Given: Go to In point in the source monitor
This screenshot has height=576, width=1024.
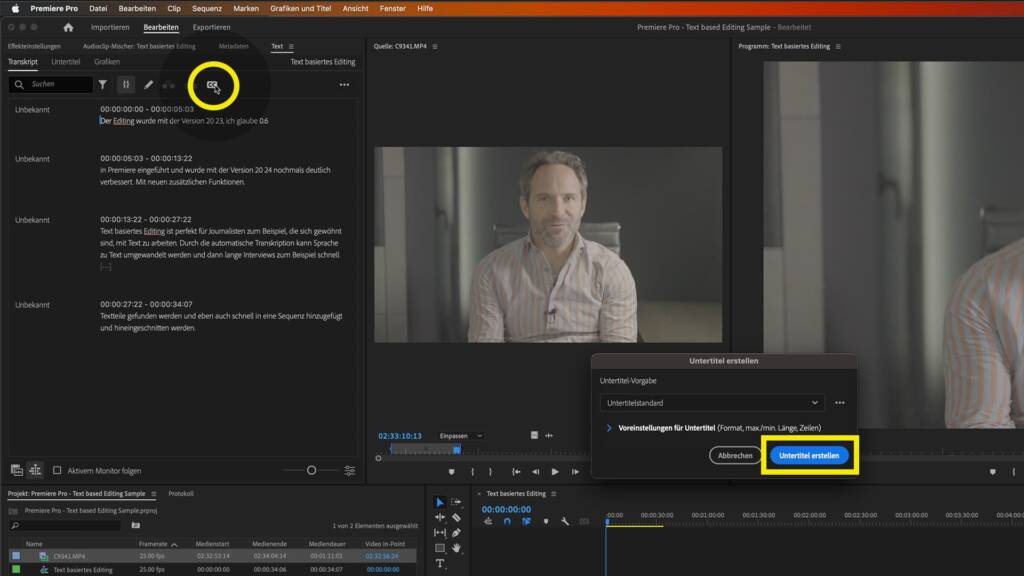Looking at the screenshot, I should click(516, 472).
